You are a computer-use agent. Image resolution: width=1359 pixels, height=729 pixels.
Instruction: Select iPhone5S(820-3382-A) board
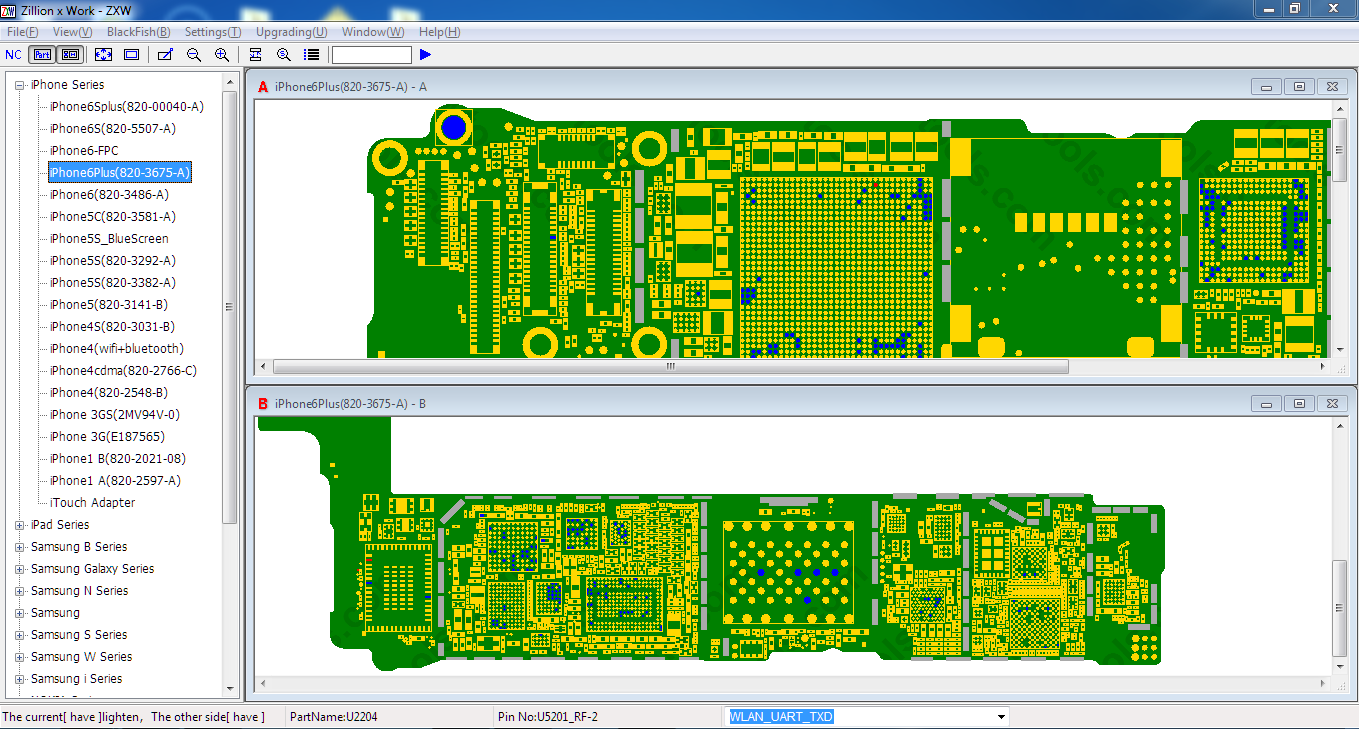click(113, 283)
